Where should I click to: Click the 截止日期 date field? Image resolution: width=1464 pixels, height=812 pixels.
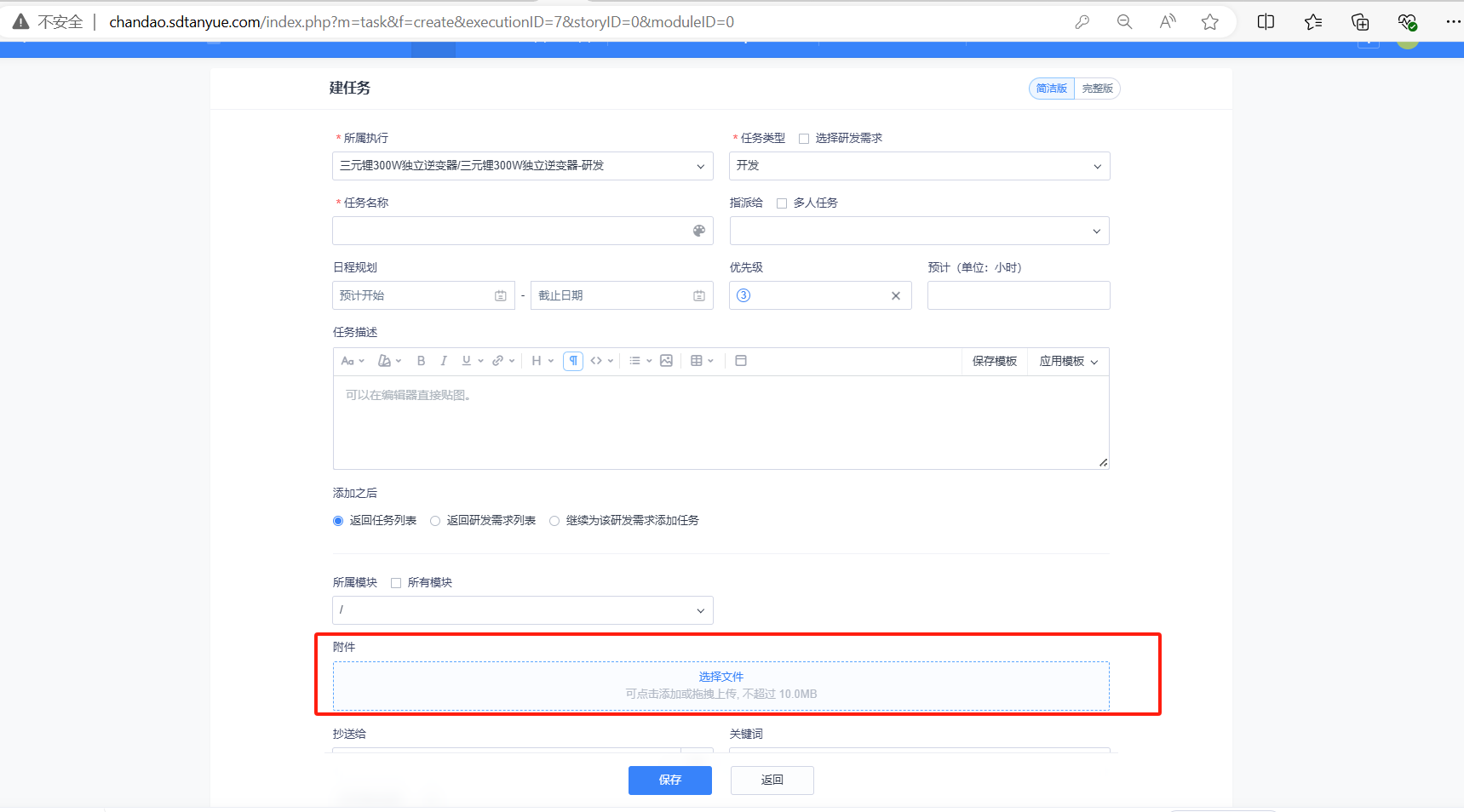point(622,295)
